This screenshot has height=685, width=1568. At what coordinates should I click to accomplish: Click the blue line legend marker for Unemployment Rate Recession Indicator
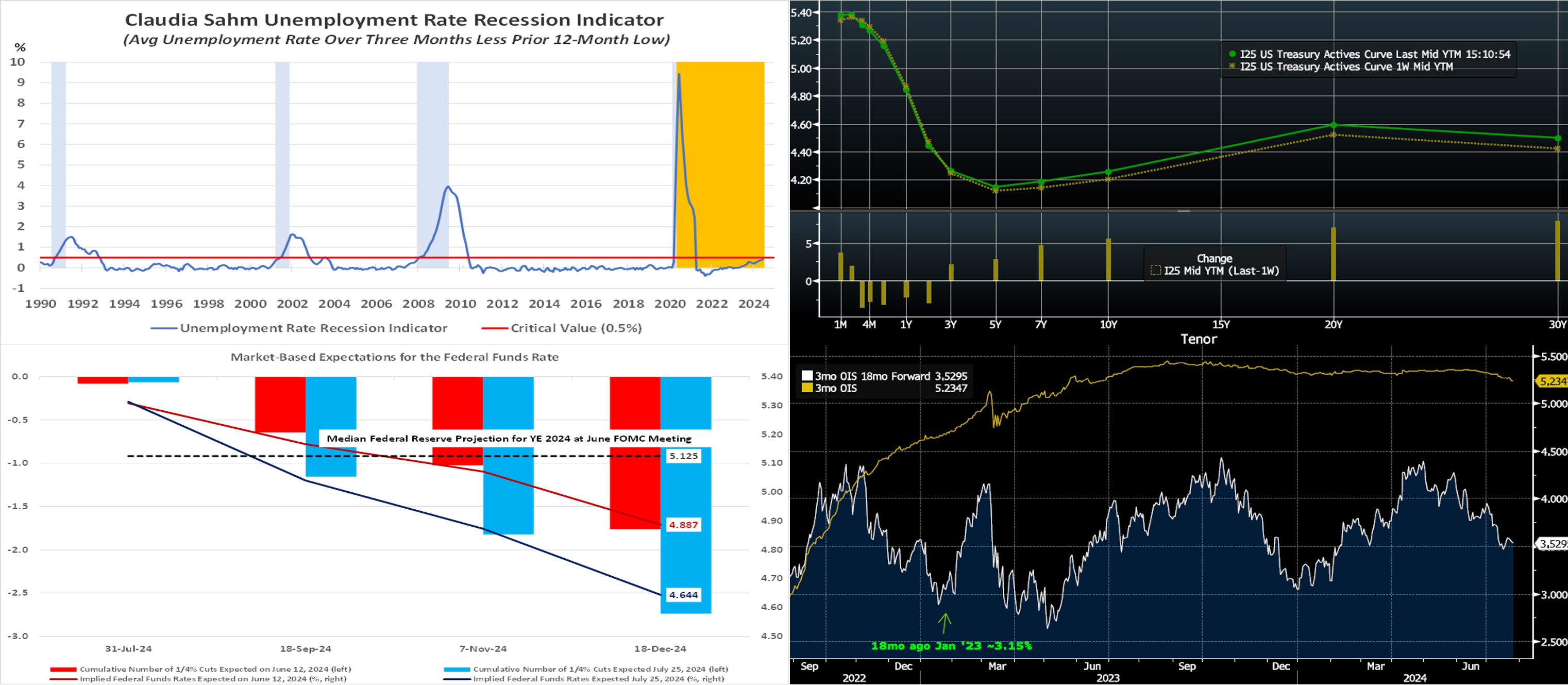pyautogui.click(x=163, y=328)
